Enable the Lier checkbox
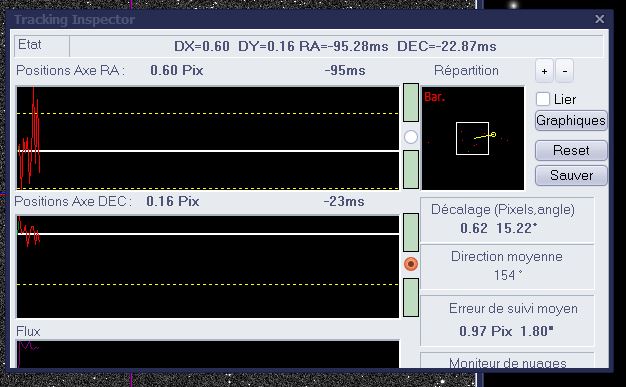This screenshot has height=387, width=626. click(x=543, y=99)
